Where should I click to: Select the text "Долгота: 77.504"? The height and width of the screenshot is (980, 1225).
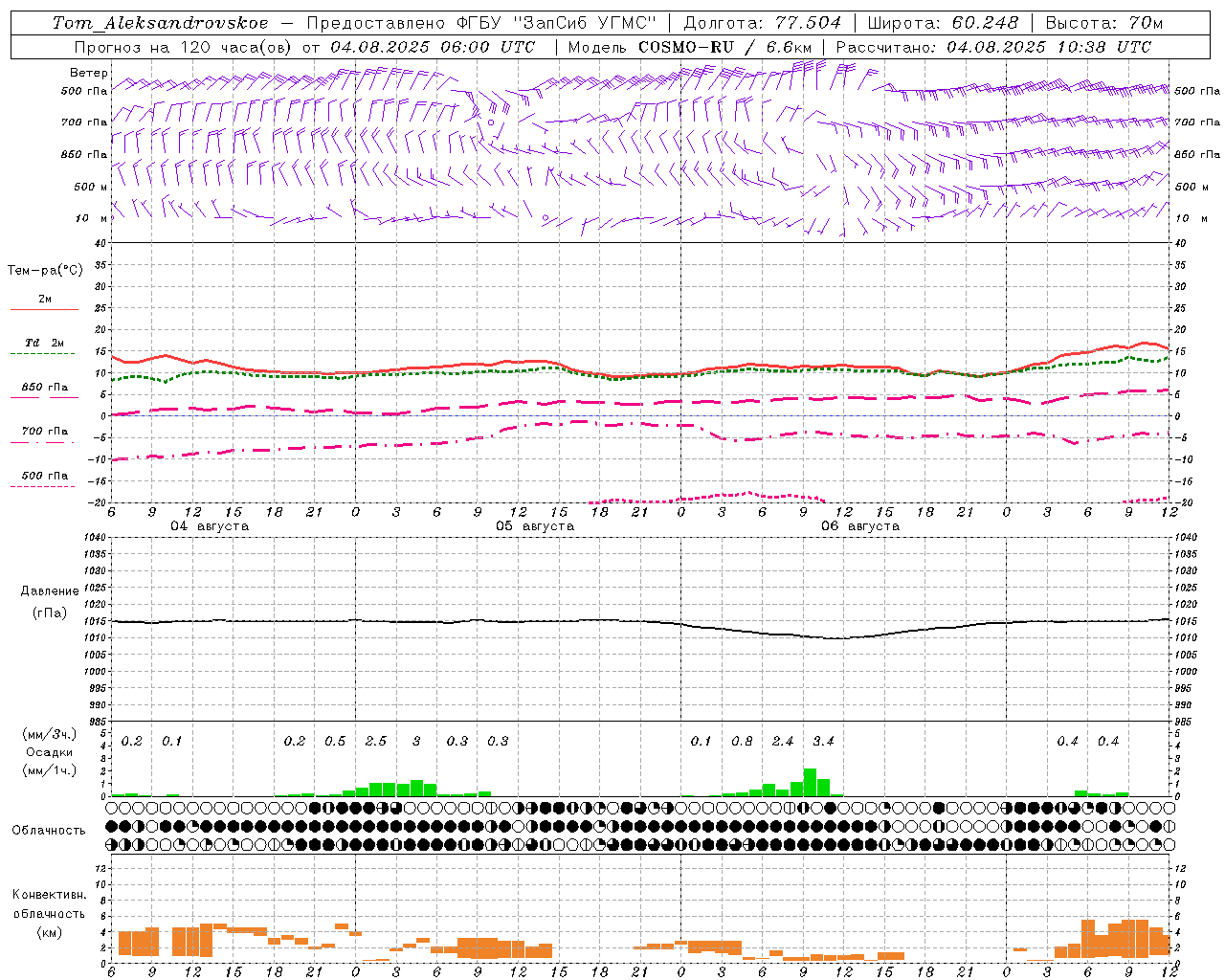coord(763,23)
